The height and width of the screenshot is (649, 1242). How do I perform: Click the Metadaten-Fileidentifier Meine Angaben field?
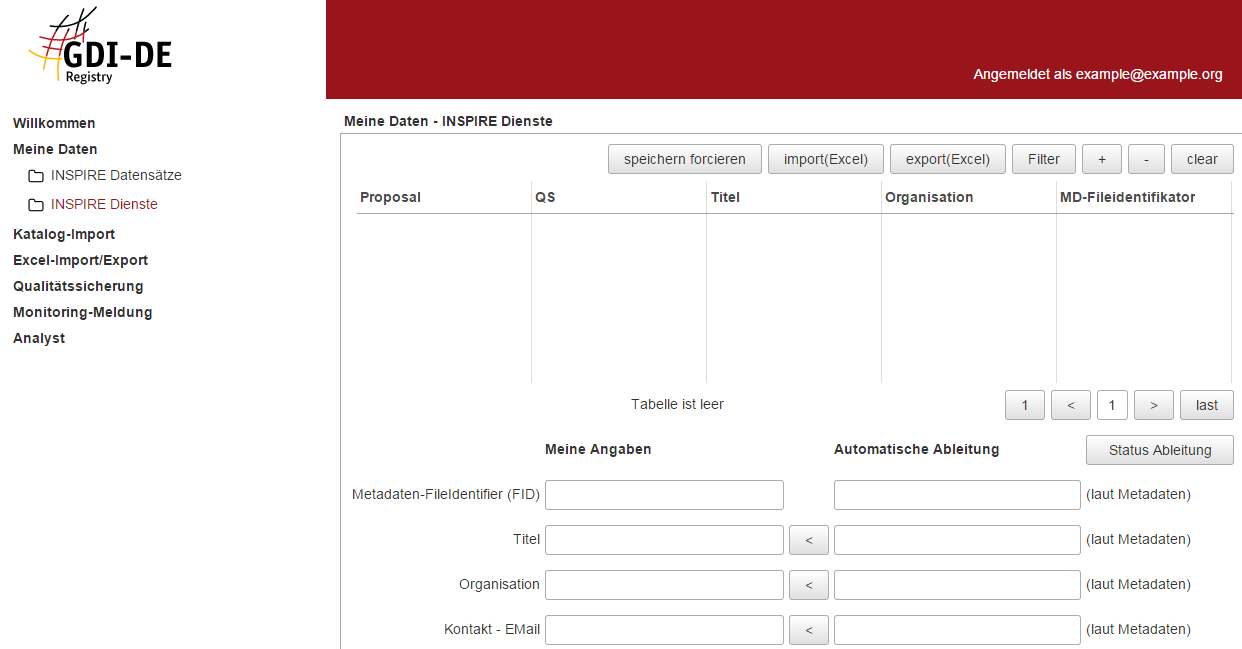click(664, 495)
